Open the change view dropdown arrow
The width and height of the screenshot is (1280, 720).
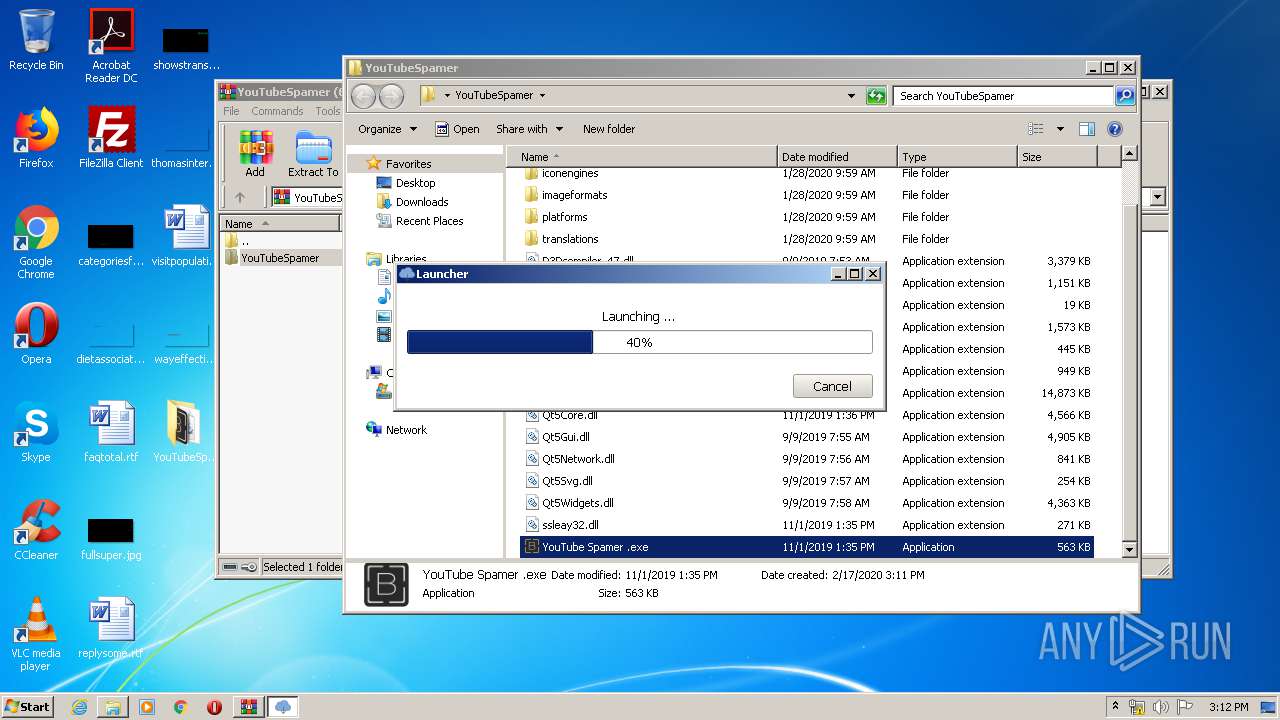[1060, 129]
